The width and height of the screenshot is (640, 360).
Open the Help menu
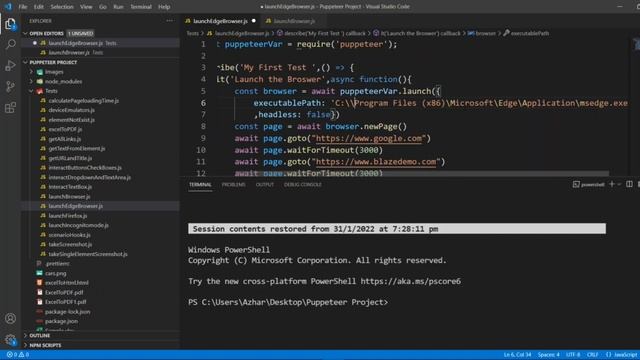click(x=164, y=7)
